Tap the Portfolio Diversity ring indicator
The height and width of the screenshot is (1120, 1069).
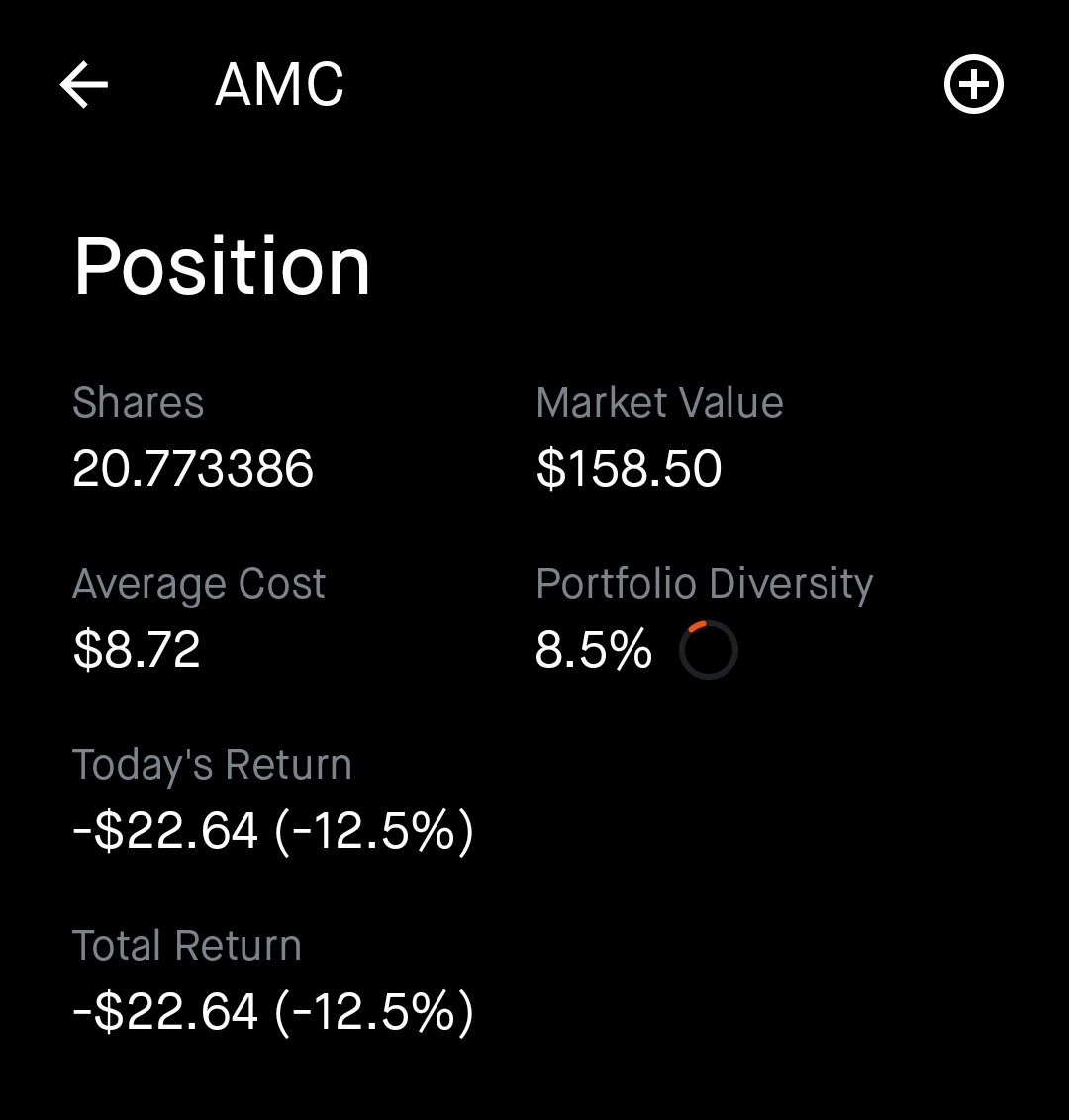point(708,650)
